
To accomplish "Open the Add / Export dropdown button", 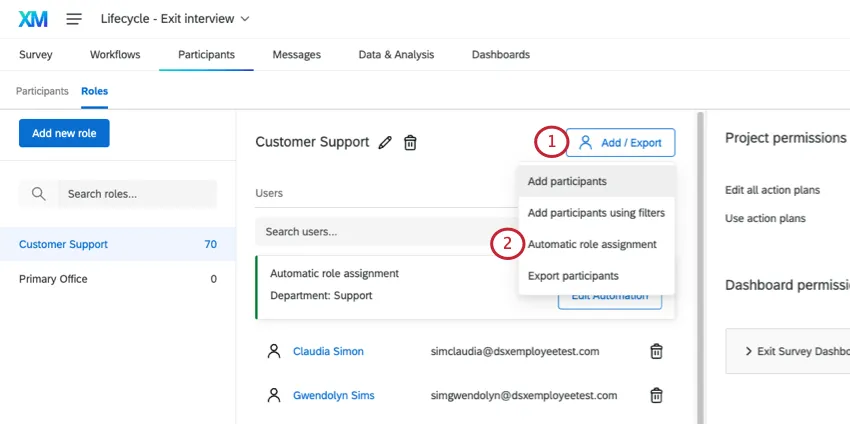I will [x=620, y=143].
